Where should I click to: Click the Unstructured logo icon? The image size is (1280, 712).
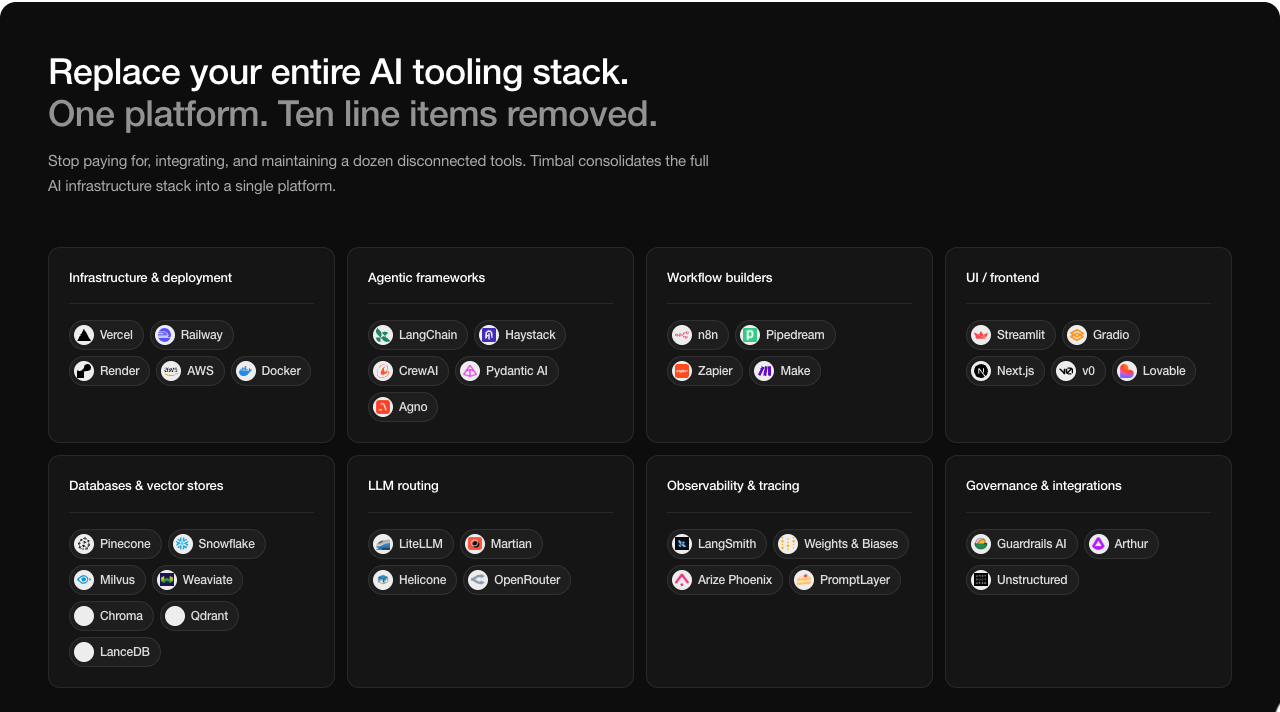point(981,580)
